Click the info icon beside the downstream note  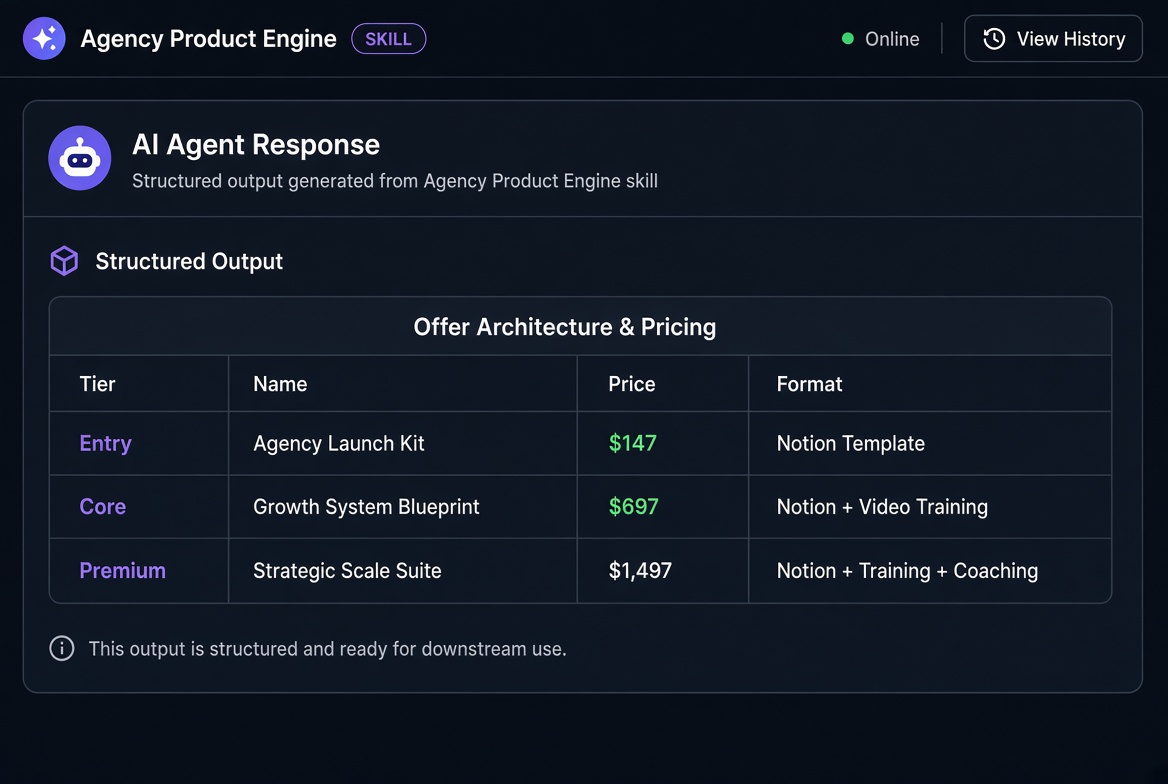(62, 648)
